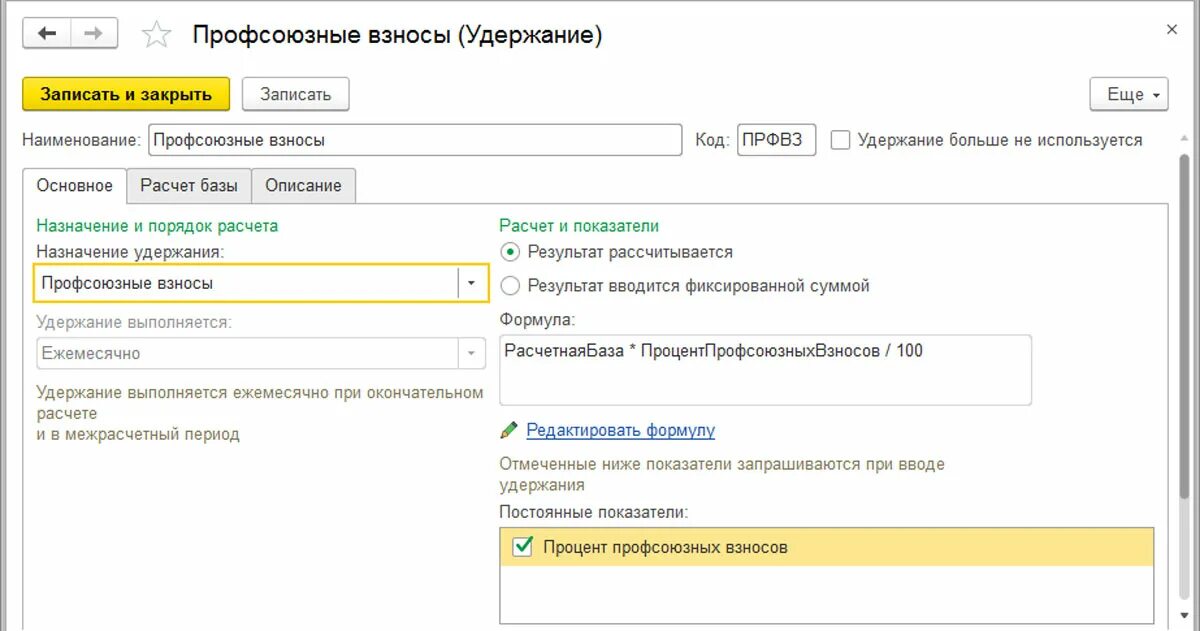Click inside the Наименование input field
Viewport: 1200px width, 631px height.
[x=415, y=140]
